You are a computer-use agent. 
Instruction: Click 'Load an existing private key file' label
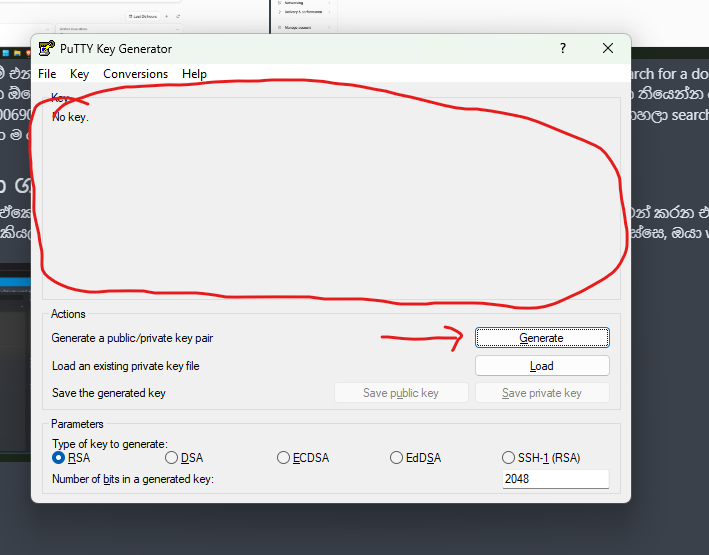tap(126, 366)
